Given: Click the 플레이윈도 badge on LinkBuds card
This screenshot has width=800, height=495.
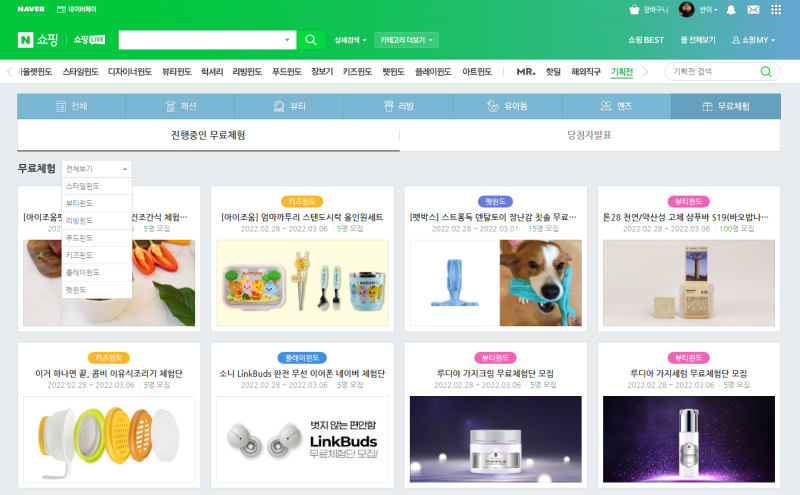Looking at the screenshot, I should point(302,358).
